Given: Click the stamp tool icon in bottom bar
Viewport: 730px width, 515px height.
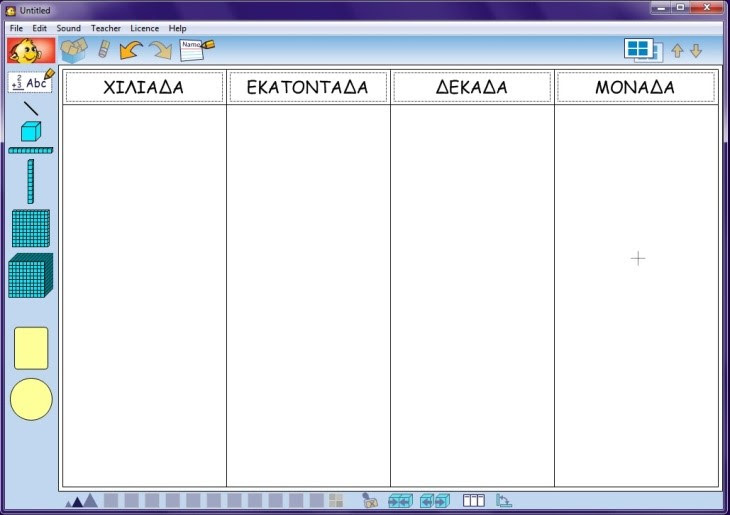Looking at the screenshot, I should pos(370,501).
